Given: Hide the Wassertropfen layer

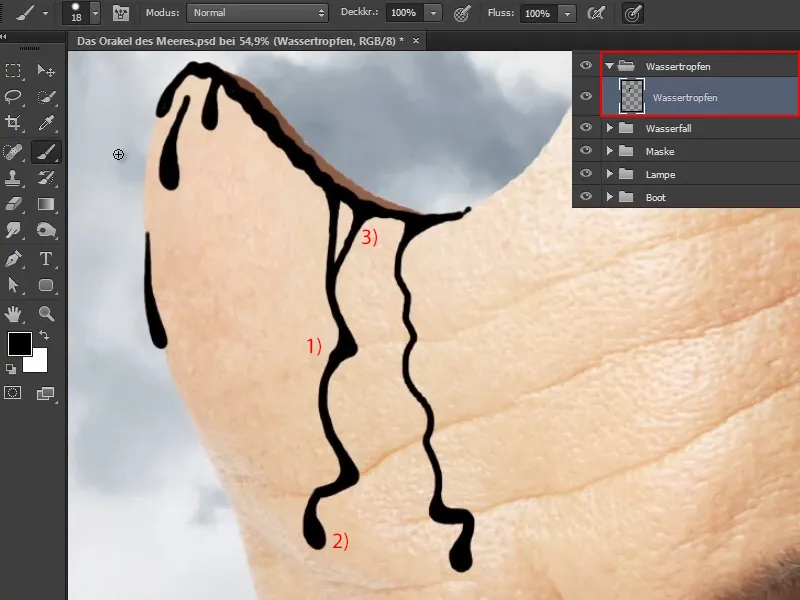Looking at the screenshot, I should pos(586,96).
